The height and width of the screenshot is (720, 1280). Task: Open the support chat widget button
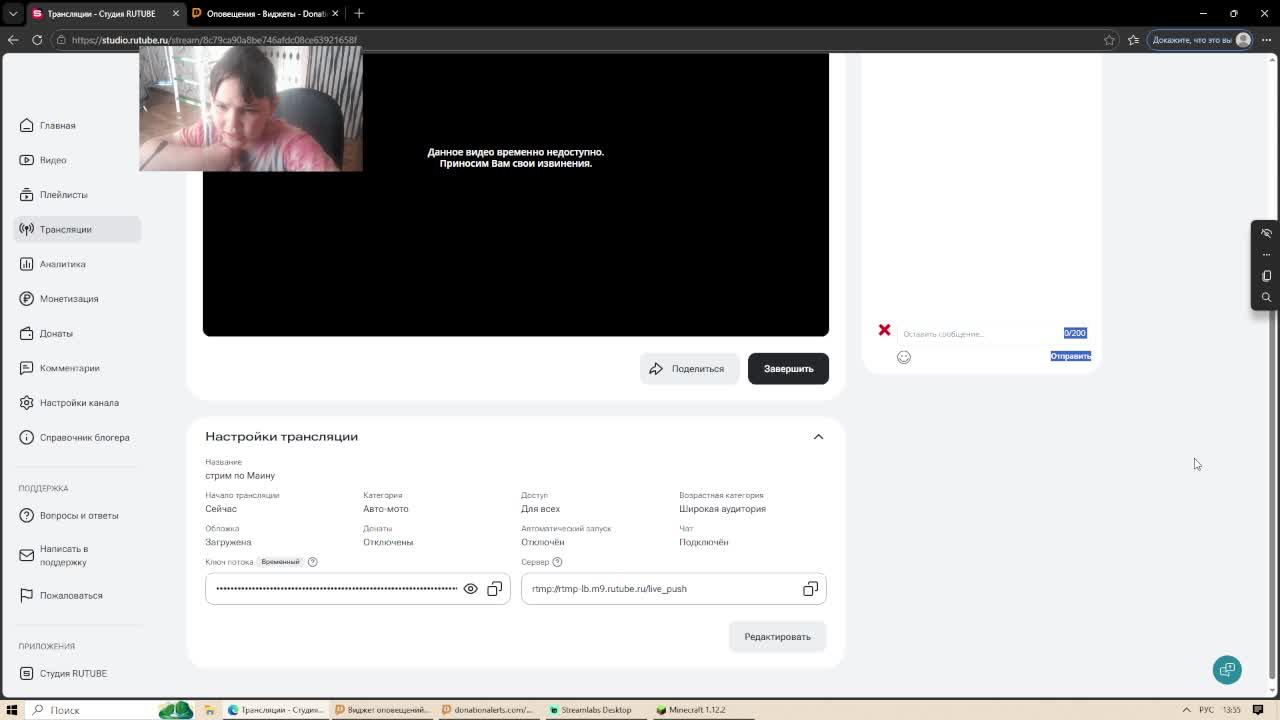pyautogui.click(x=1227, y=670)
